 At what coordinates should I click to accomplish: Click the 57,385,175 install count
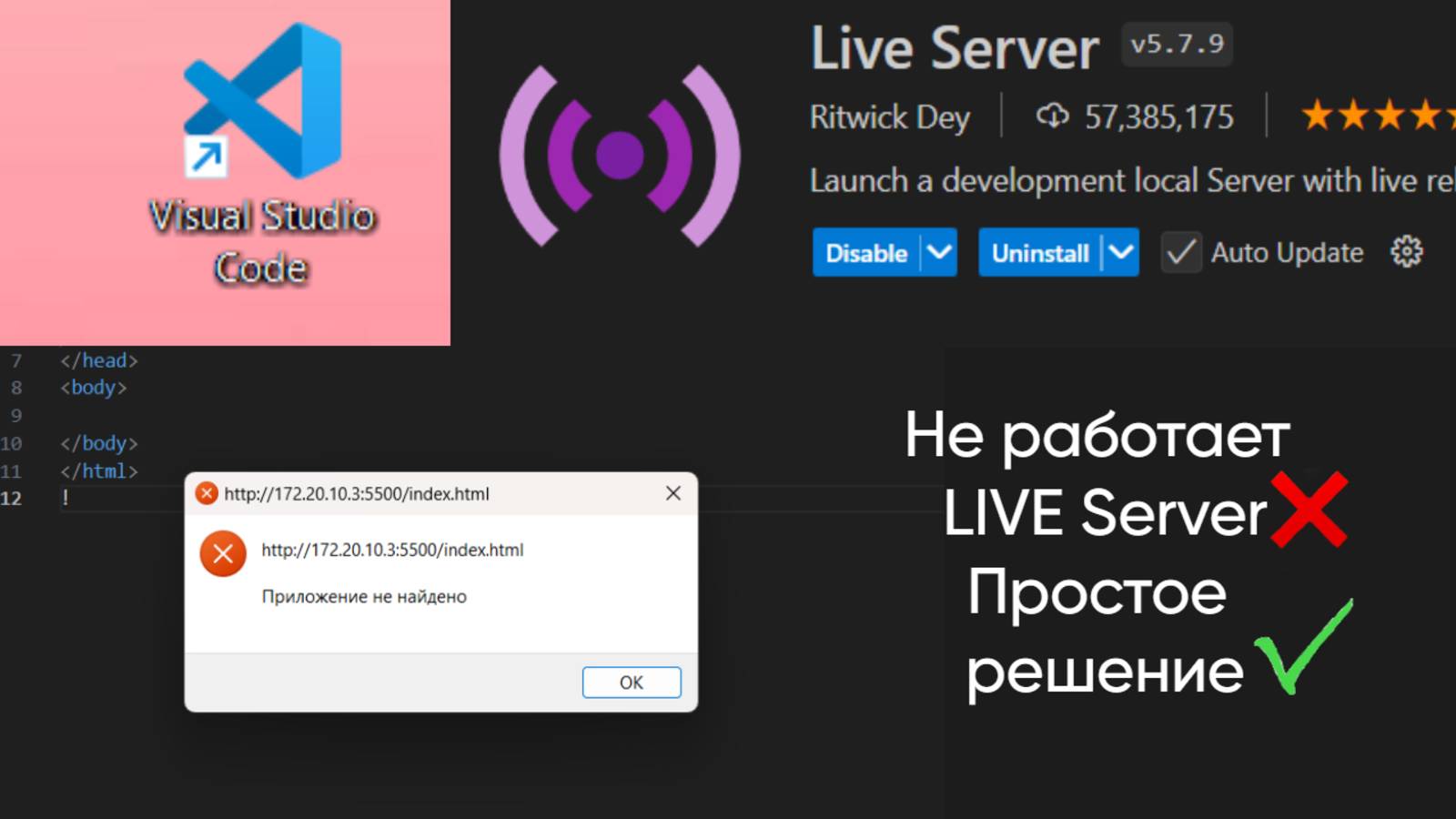click(1158, 116)
